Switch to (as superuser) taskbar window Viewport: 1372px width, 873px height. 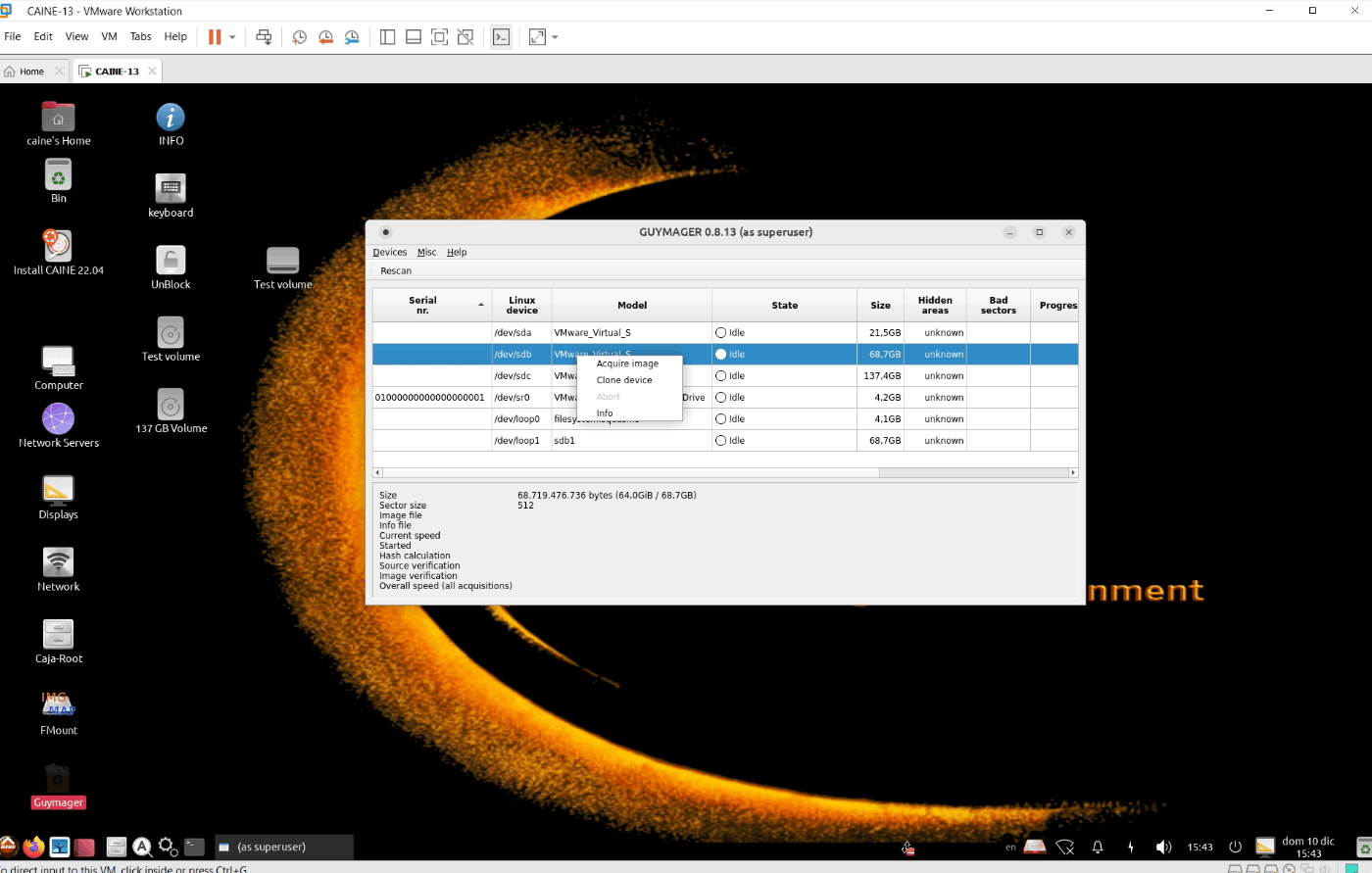point(283,847)
